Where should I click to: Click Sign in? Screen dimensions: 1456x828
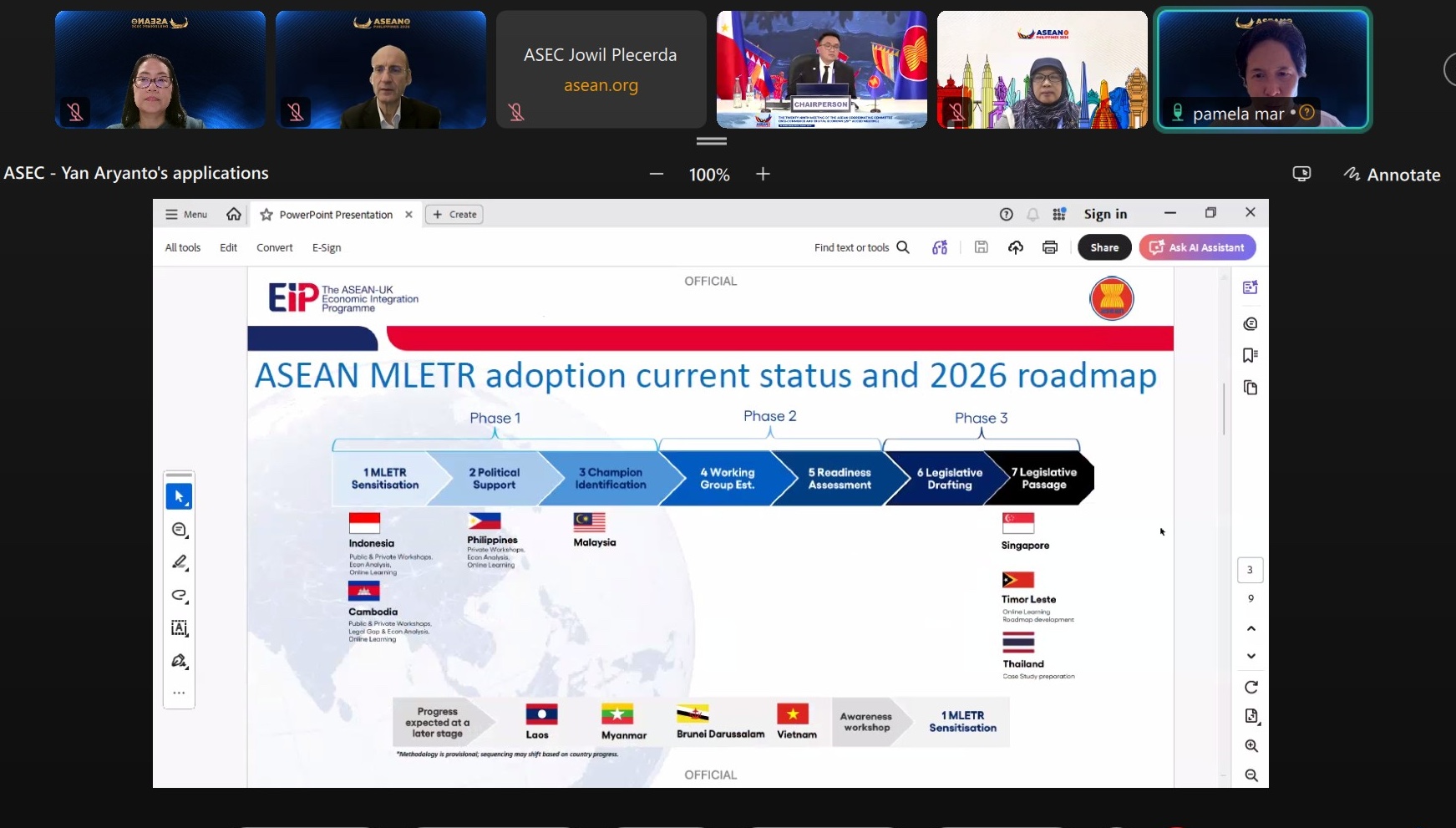tap(1105, 215)
